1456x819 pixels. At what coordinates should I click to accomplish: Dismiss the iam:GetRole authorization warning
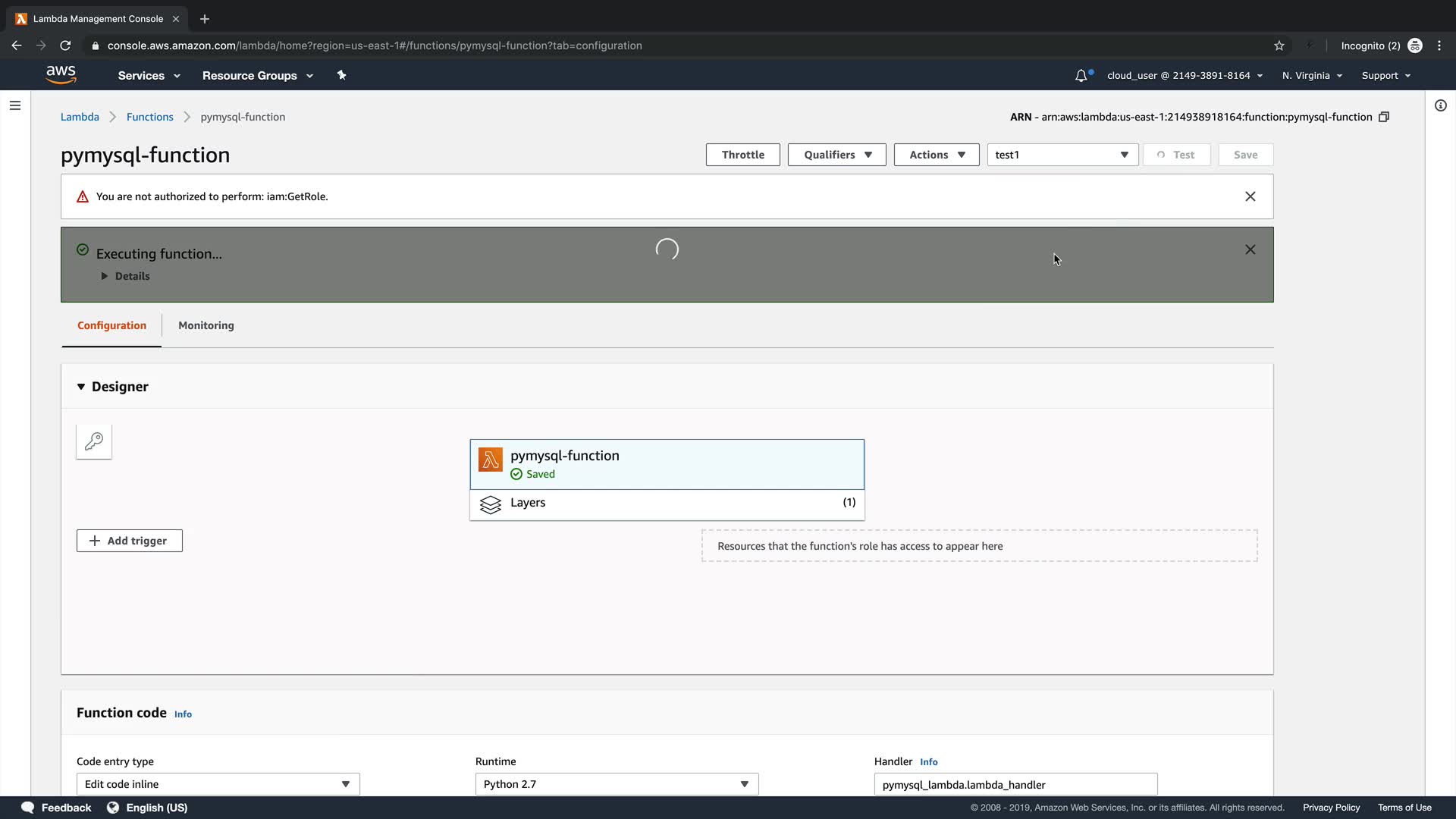click(x=1250, y=196)
